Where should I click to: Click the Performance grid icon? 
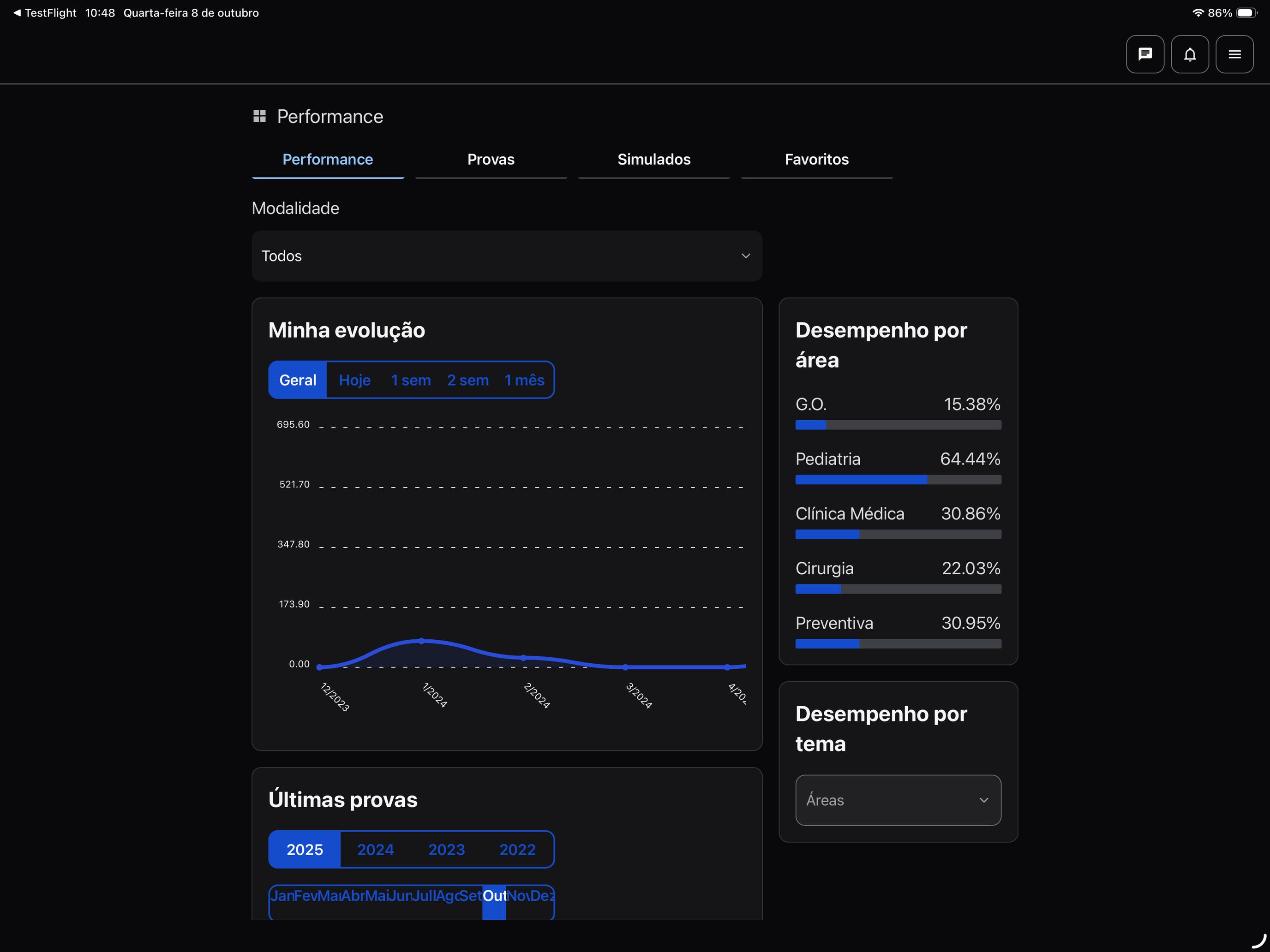coord(259,117)
